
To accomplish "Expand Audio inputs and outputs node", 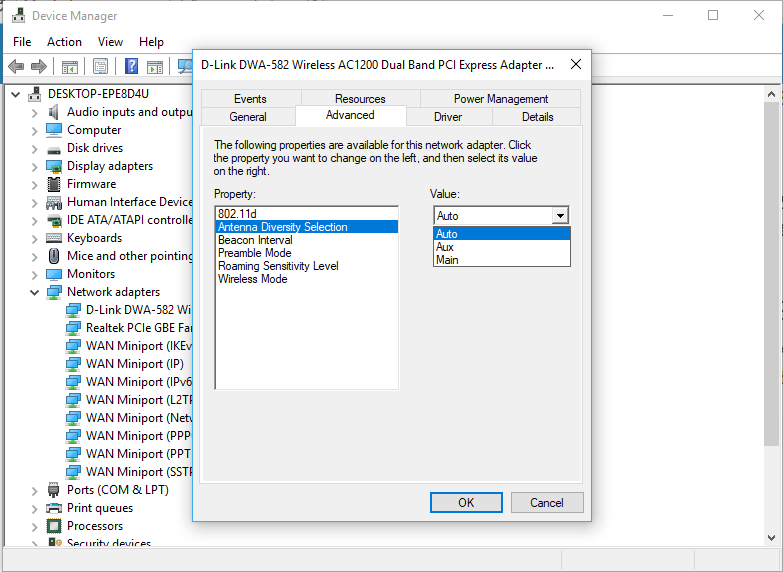I will pyautogui.click(x=34, y=113).
